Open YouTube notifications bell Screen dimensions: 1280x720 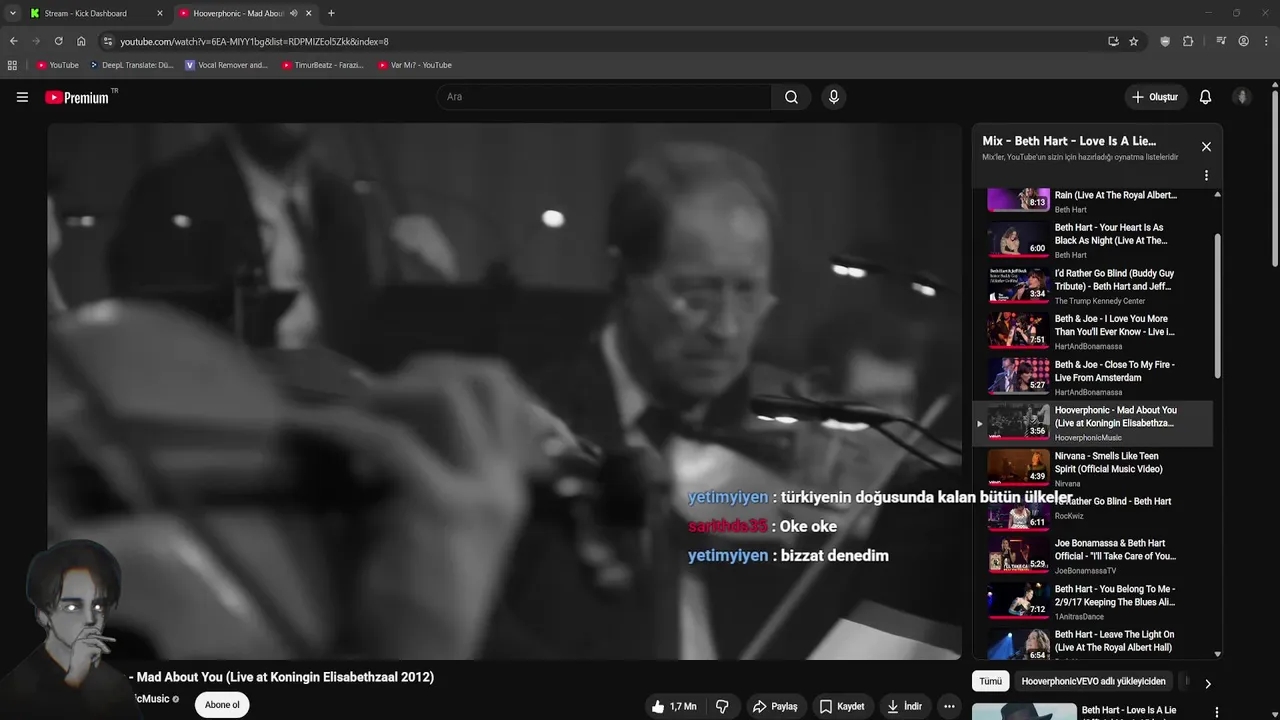(x=1205, y=97)
